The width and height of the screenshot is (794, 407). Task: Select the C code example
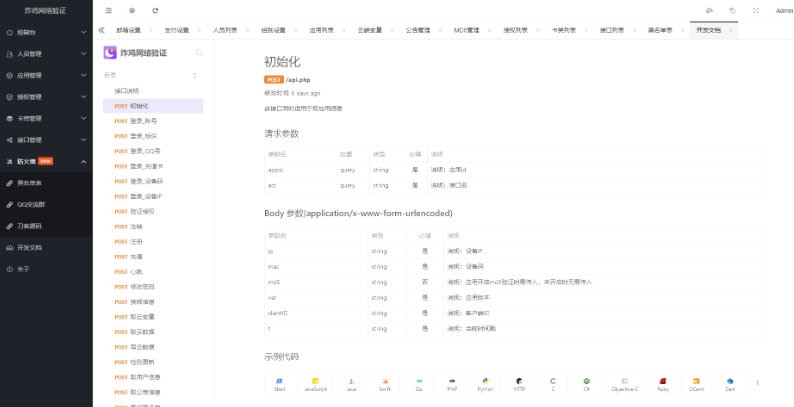553,384
